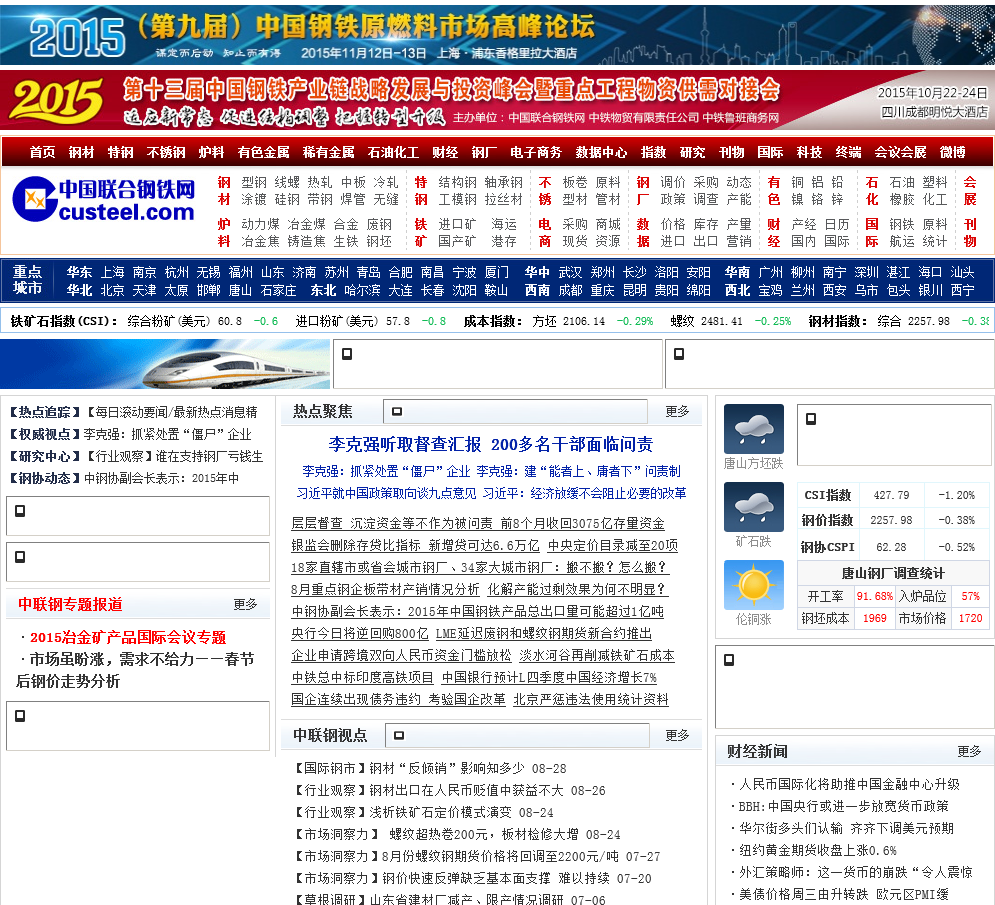Open 唐山钢厂调查统计 heading
Image resolution: width=995 pixels, height=905 pixels.
(893, 574)
